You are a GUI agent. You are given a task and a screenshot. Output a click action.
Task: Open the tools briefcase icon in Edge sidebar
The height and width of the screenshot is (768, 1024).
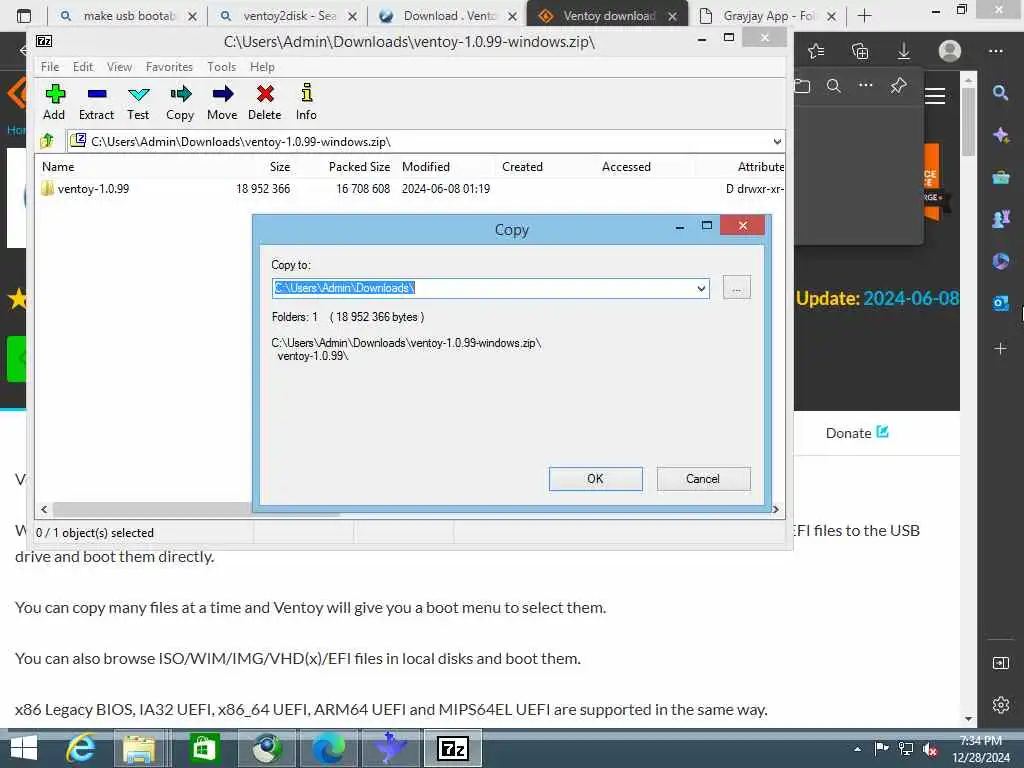coord(1000,177)
